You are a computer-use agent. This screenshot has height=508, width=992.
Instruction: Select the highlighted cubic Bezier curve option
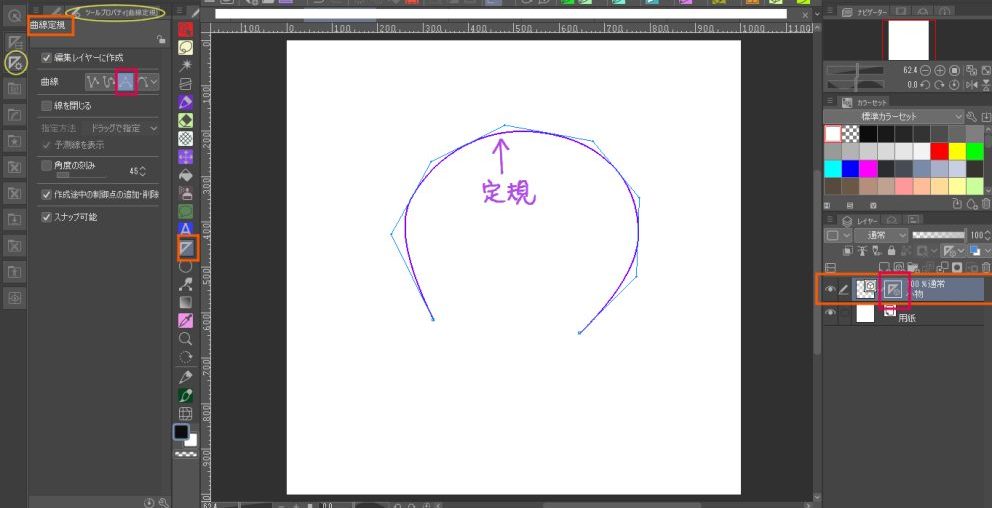(127, 82)
